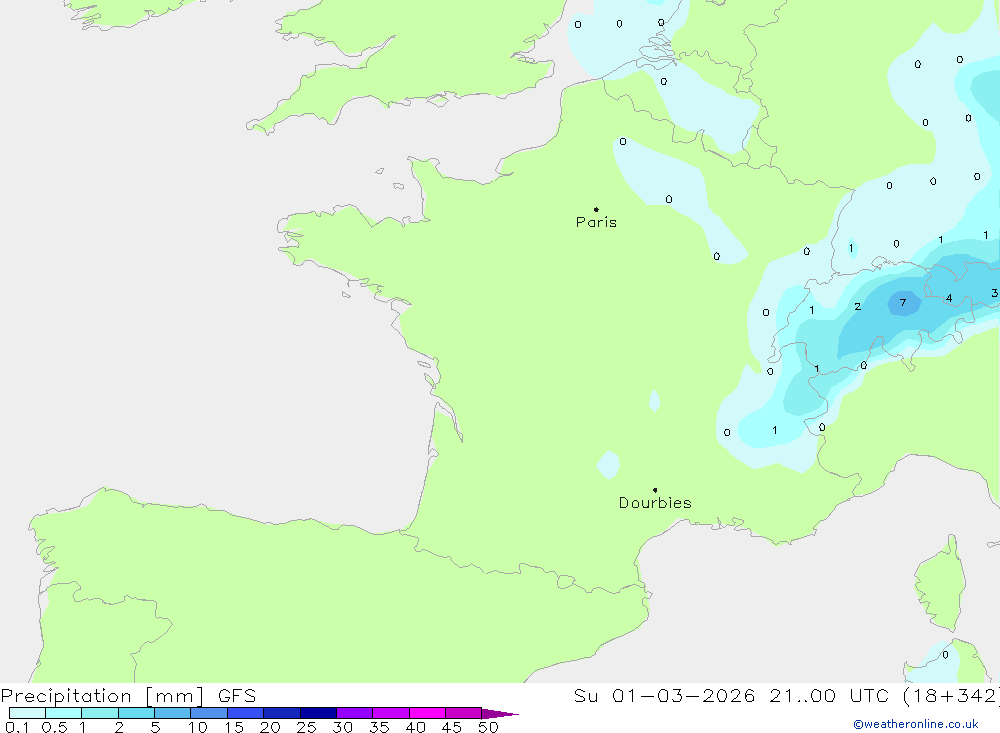Screen dimensions: 1000x733
Task: Pick the 0.1–0.5 mm legend color swatch
Action: coord(27,713)
